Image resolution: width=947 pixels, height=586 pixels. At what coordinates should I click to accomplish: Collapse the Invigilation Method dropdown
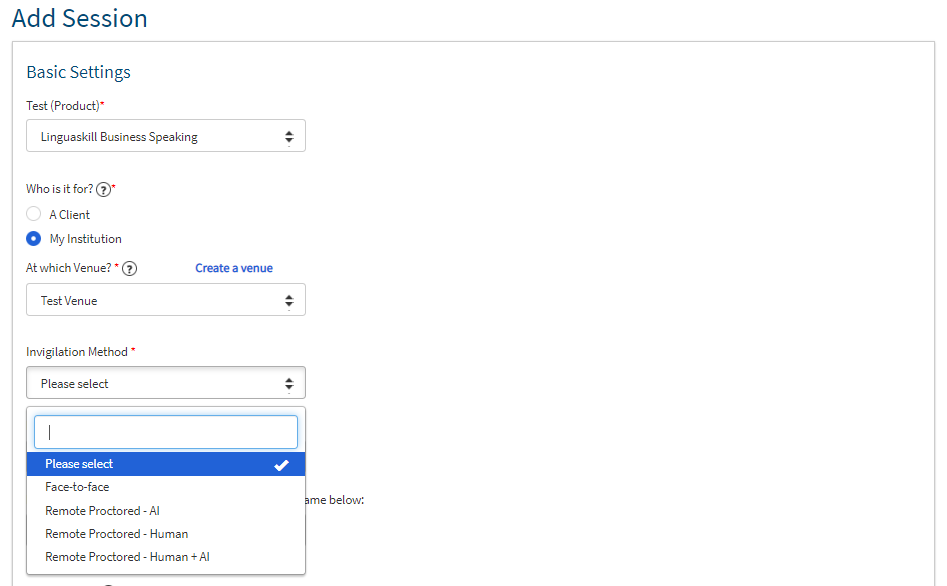click(165, 383)
